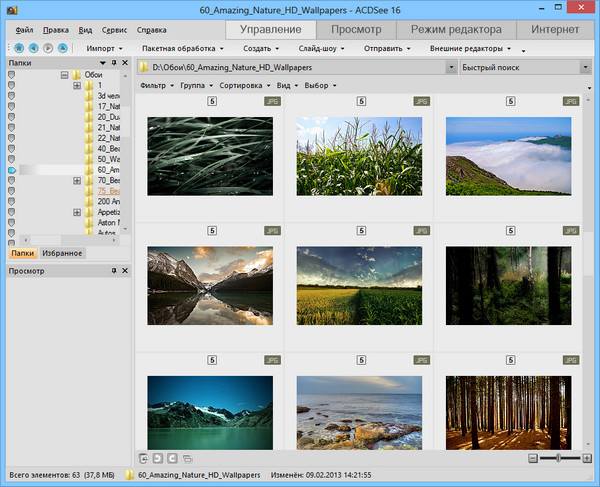Toggle Easy-Select marker beside 60_Amazing folder

coord(12,170)
